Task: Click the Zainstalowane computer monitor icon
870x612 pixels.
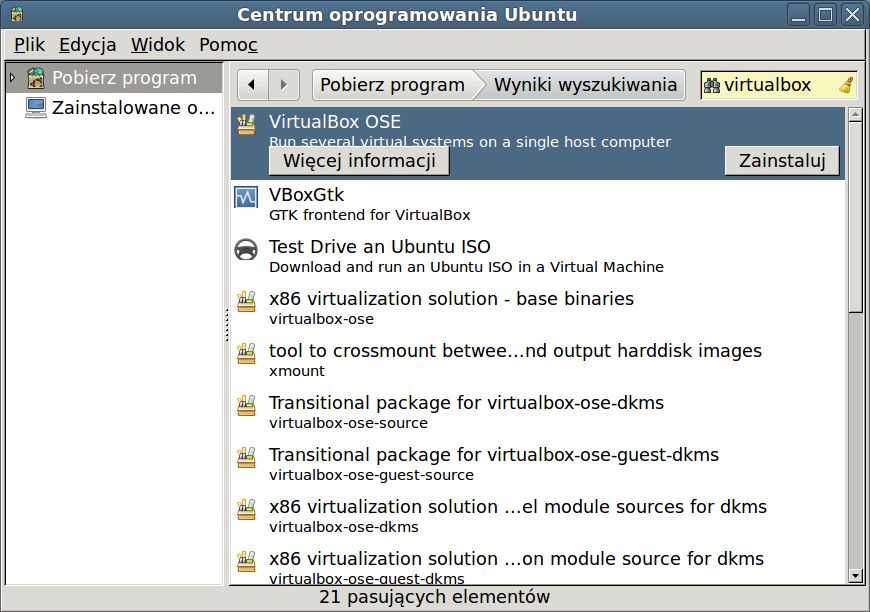Action: coord(36,108)
